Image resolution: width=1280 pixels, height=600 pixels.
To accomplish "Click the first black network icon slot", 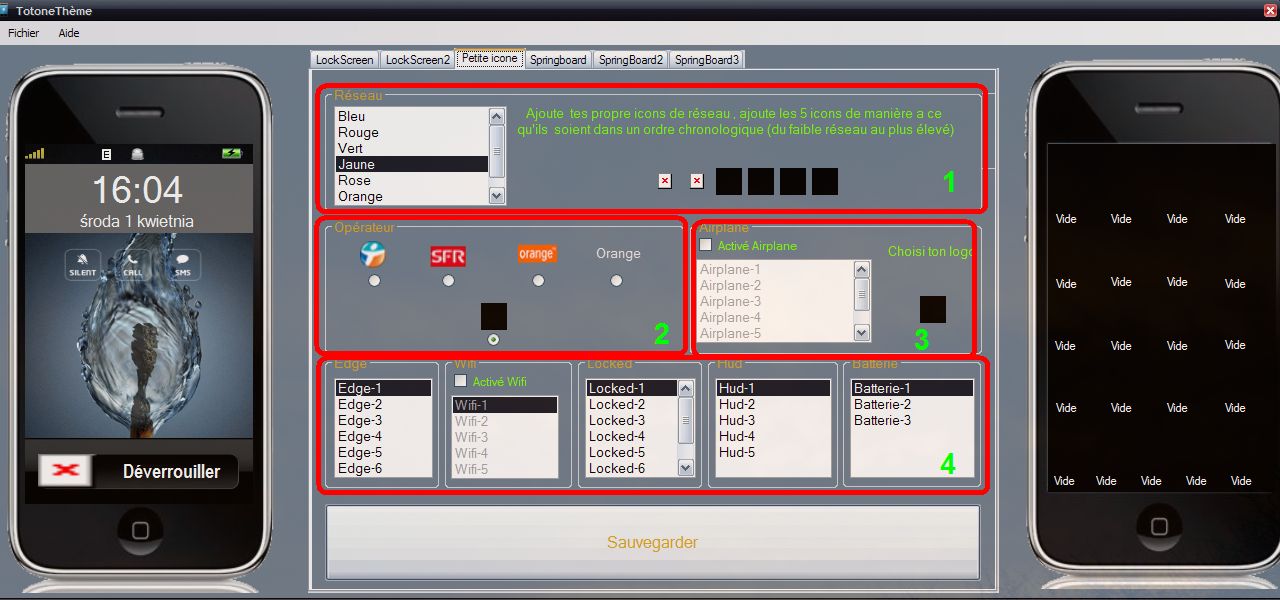I will [x=729, y=181].
